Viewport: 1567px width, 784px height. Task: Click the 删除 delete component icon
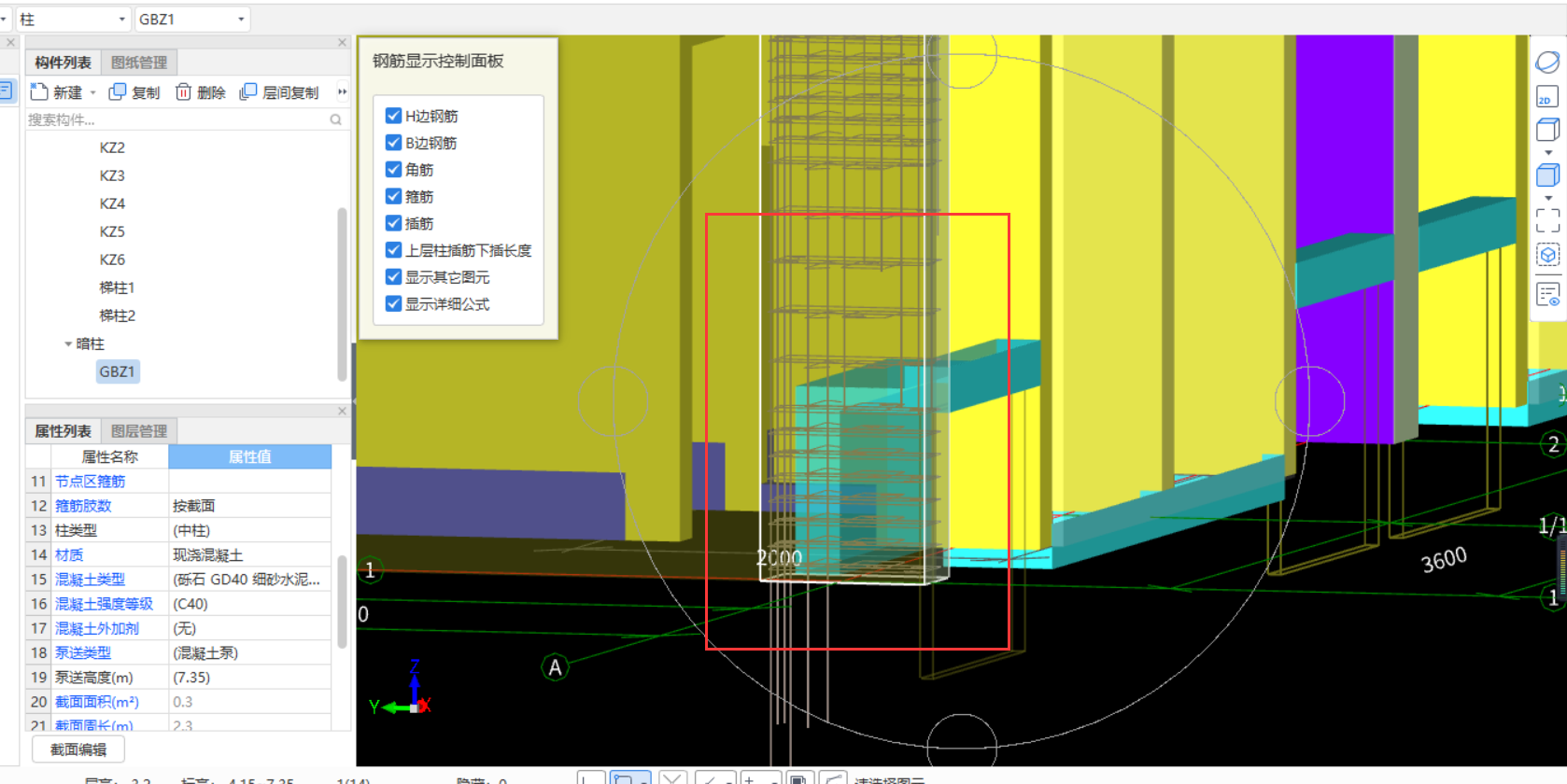183,91
